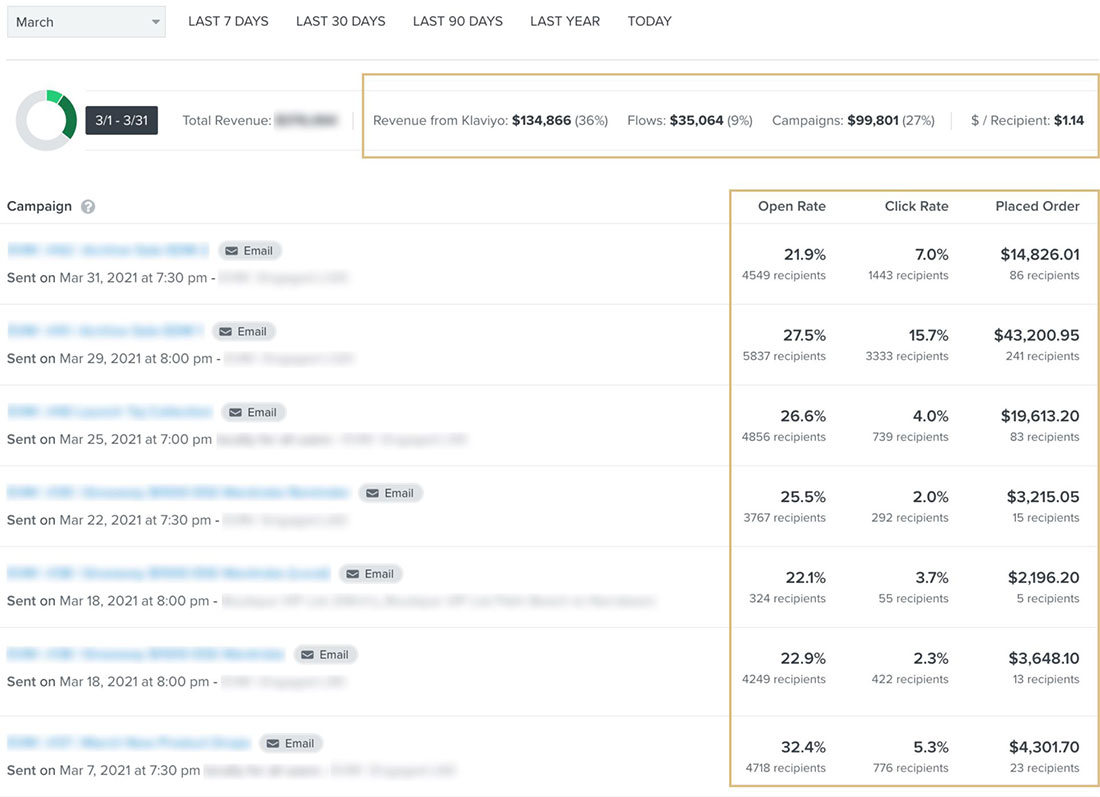Open the campaign sent Mar 25, 2021
Screen dimensions: 1100x797
[110, 412]
